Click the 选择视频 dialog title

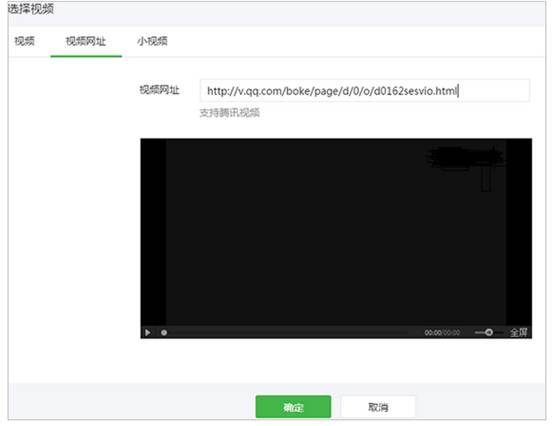pos(31,9)
